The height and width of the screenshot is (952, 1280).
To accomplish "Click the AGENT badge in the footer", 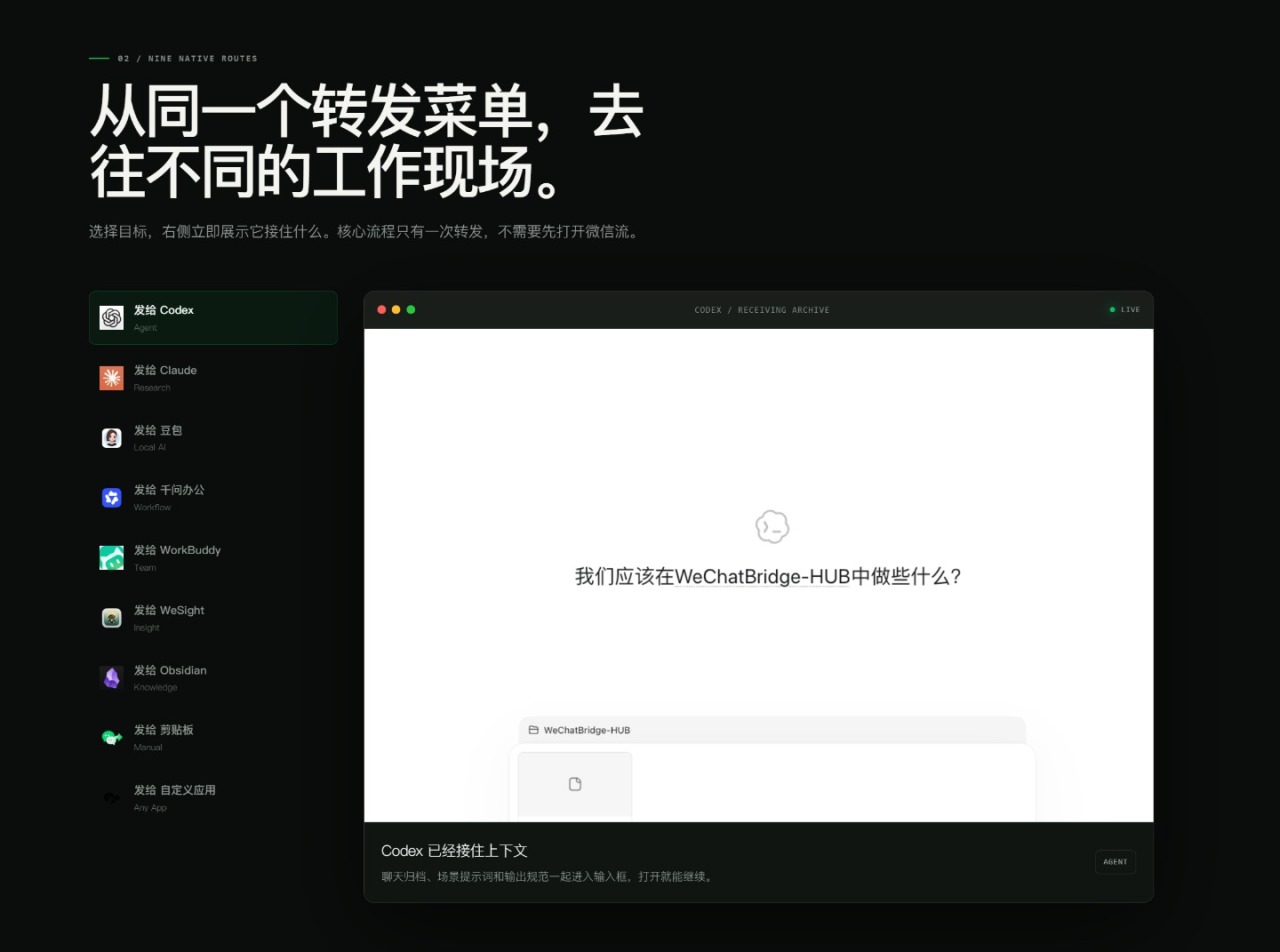I will pos(1115,862).
